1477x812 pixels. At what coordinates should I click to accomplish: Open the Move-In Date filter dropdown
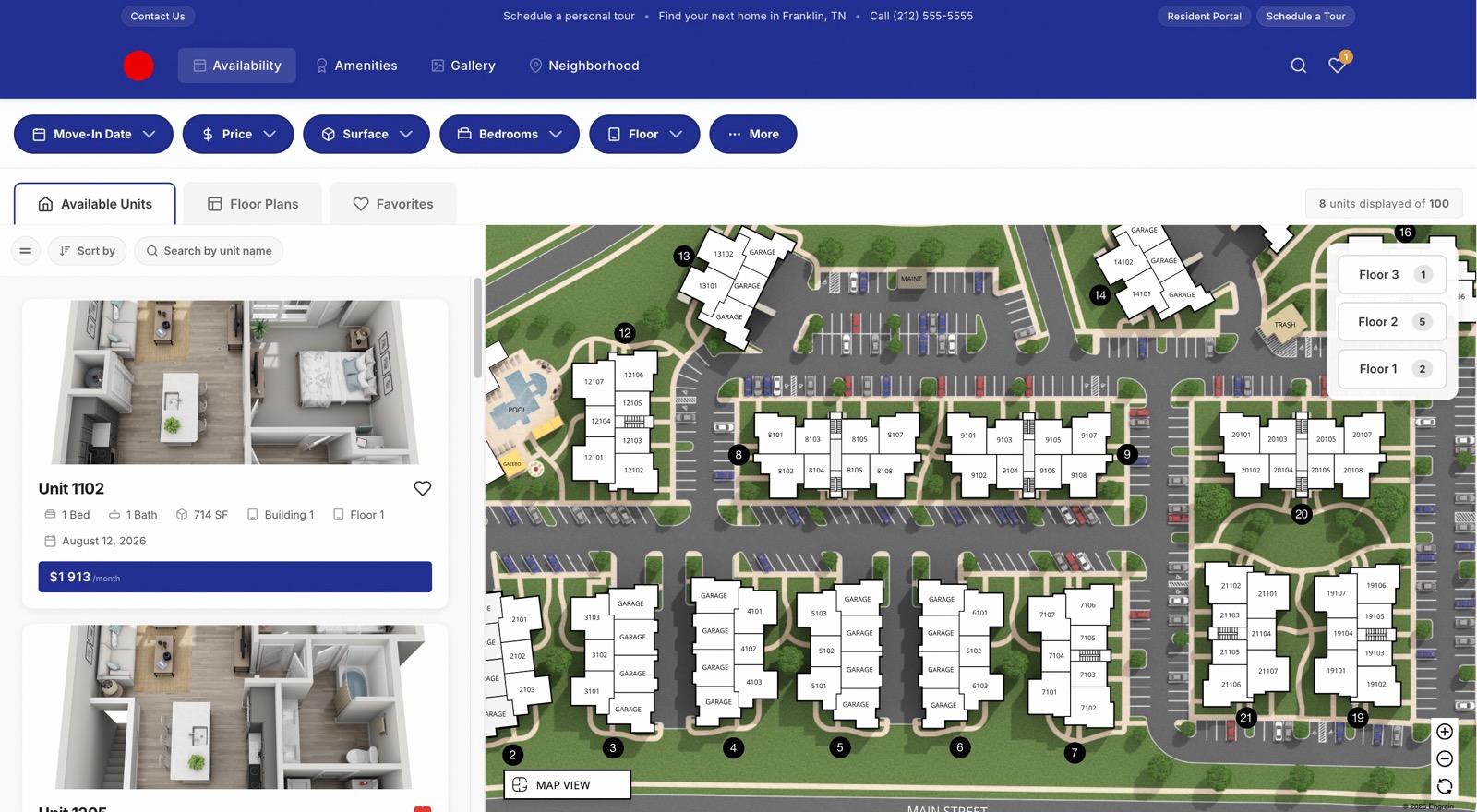pos(93,134)
